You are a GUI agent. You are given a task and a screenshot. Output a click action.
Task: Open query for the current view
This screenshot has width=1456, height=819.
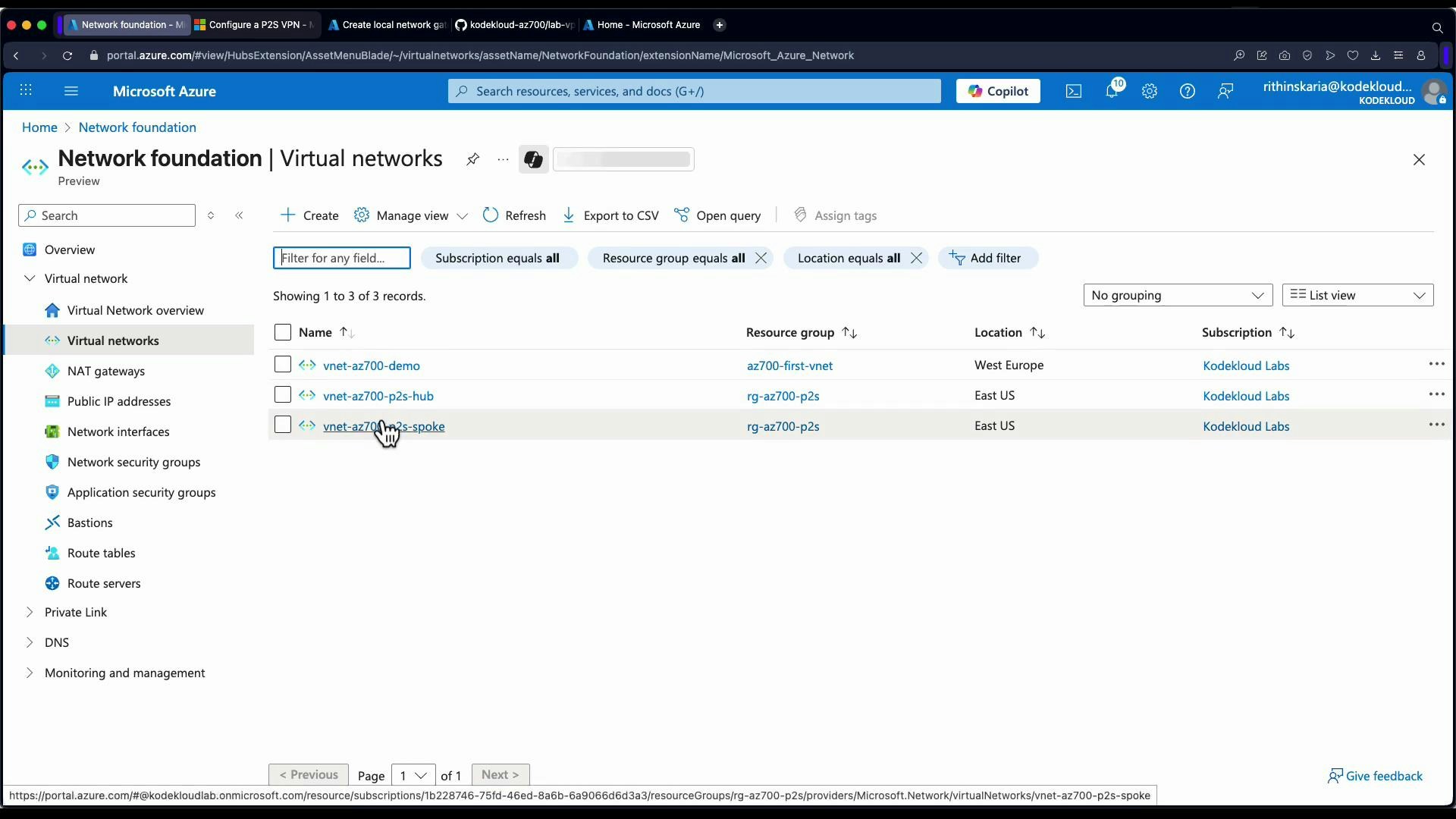click(x=717, y=215)
